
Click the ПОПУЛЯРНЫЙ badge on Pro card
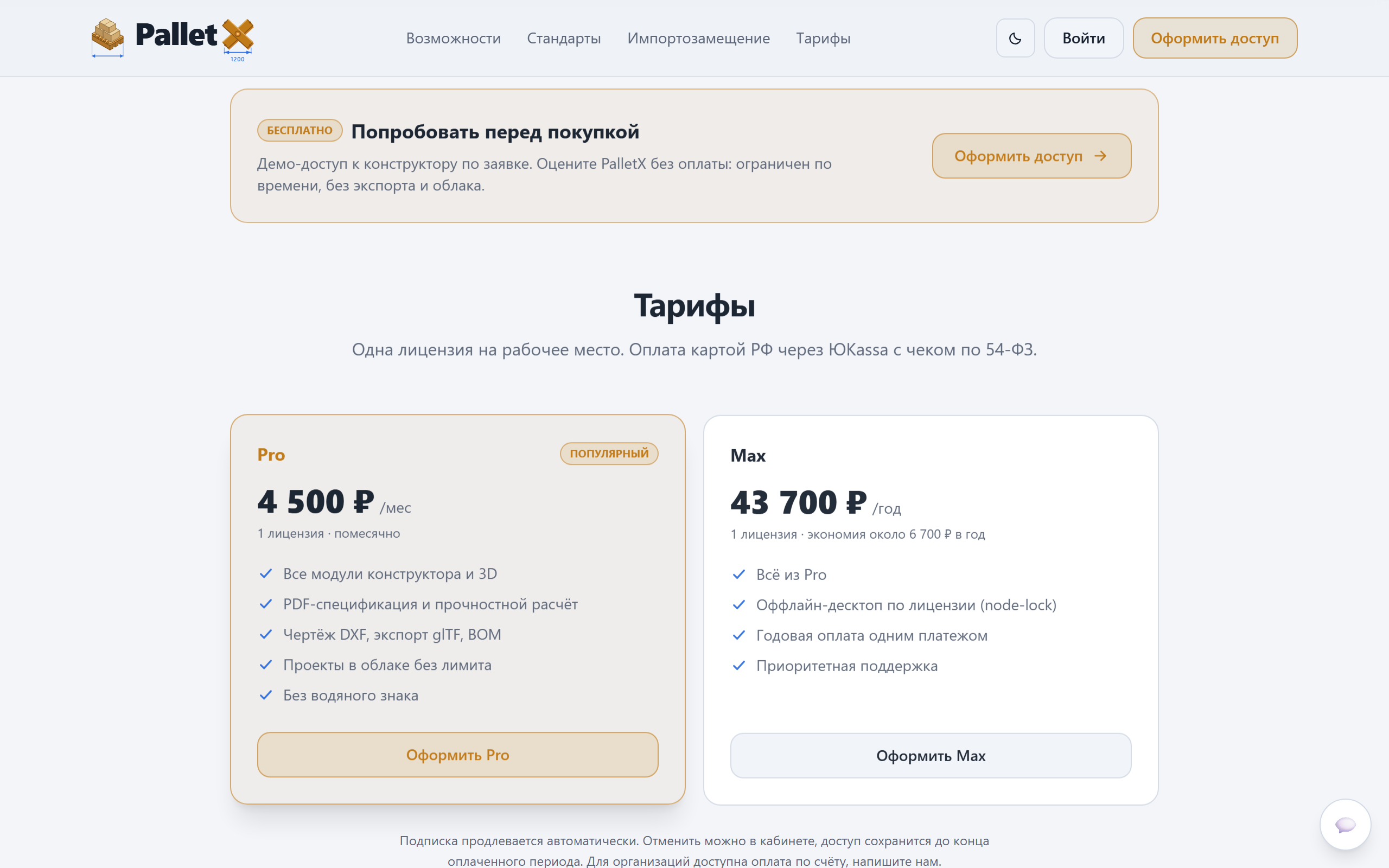click(x=609, y=454)
